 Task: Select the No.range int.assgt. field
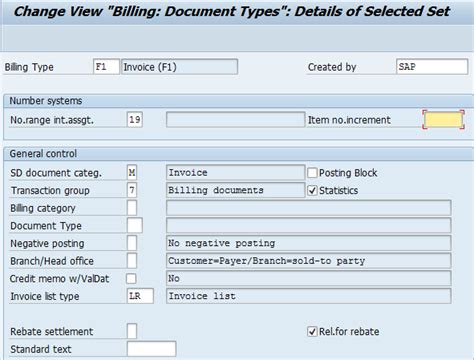click(x=135, y=120)
